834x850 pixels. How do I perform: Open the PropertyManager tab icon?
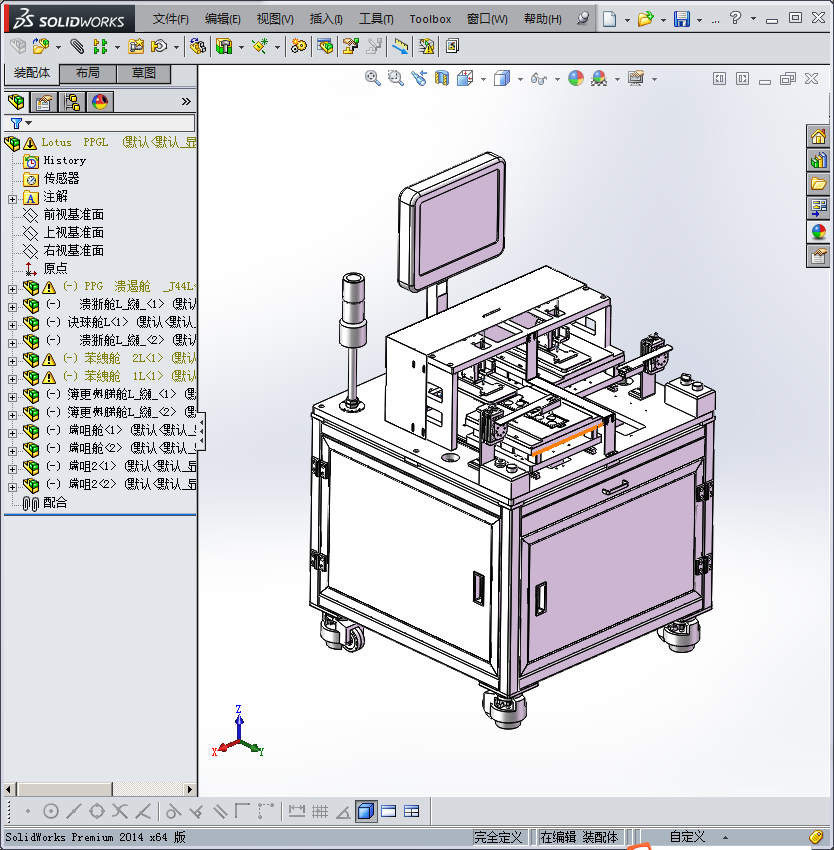(44, 102)
